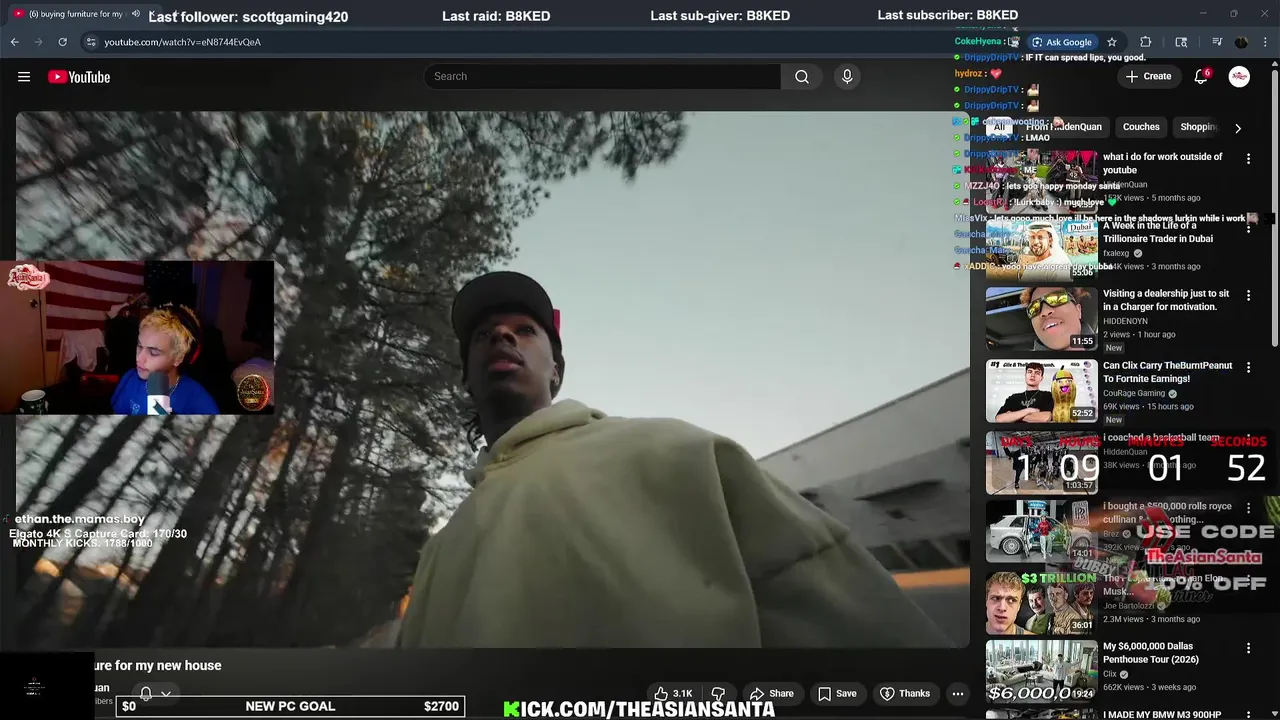Open 'Visiting a dealership just to sit' title
The image size is (1280, 720).
(x=1166, y=300)
